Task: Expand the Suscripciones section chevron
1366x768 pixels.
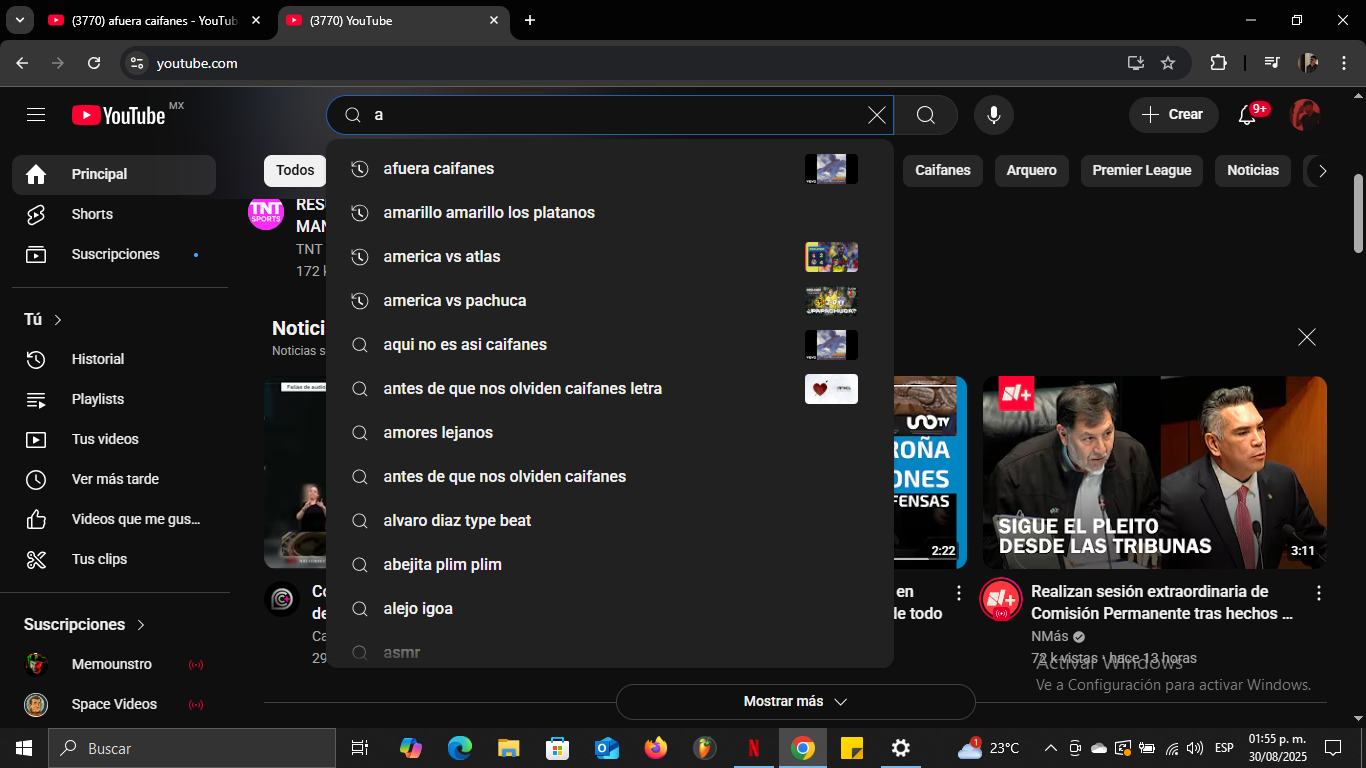Action: (141, 625)
